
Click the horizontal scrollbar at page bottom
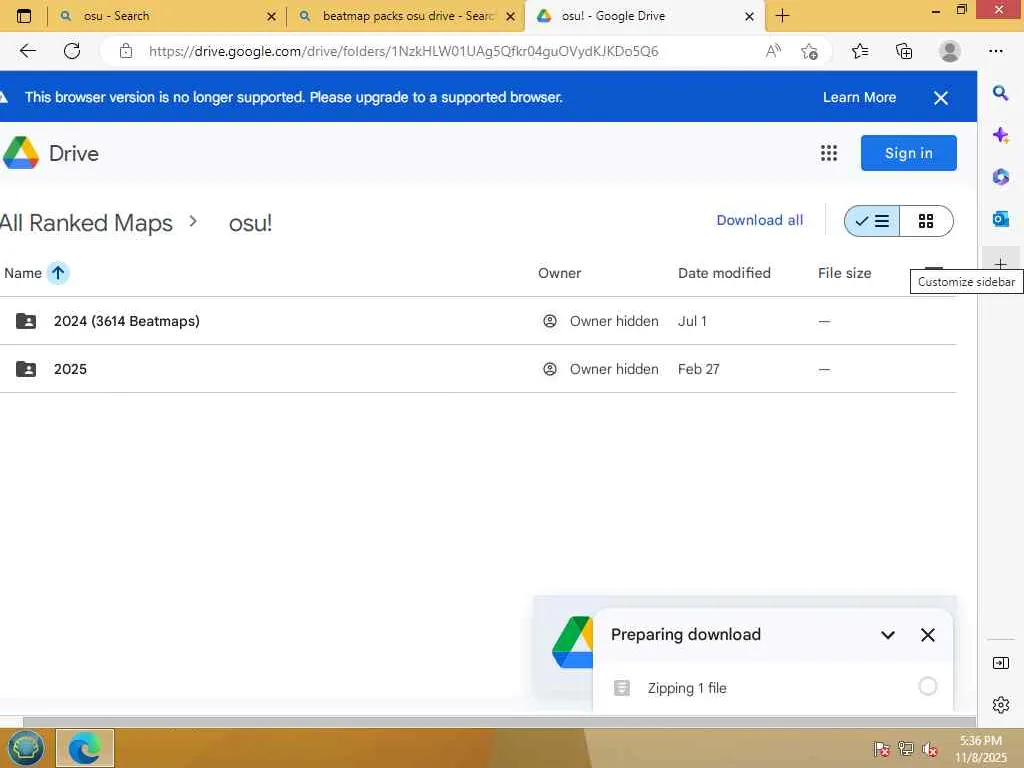[499, 722]
